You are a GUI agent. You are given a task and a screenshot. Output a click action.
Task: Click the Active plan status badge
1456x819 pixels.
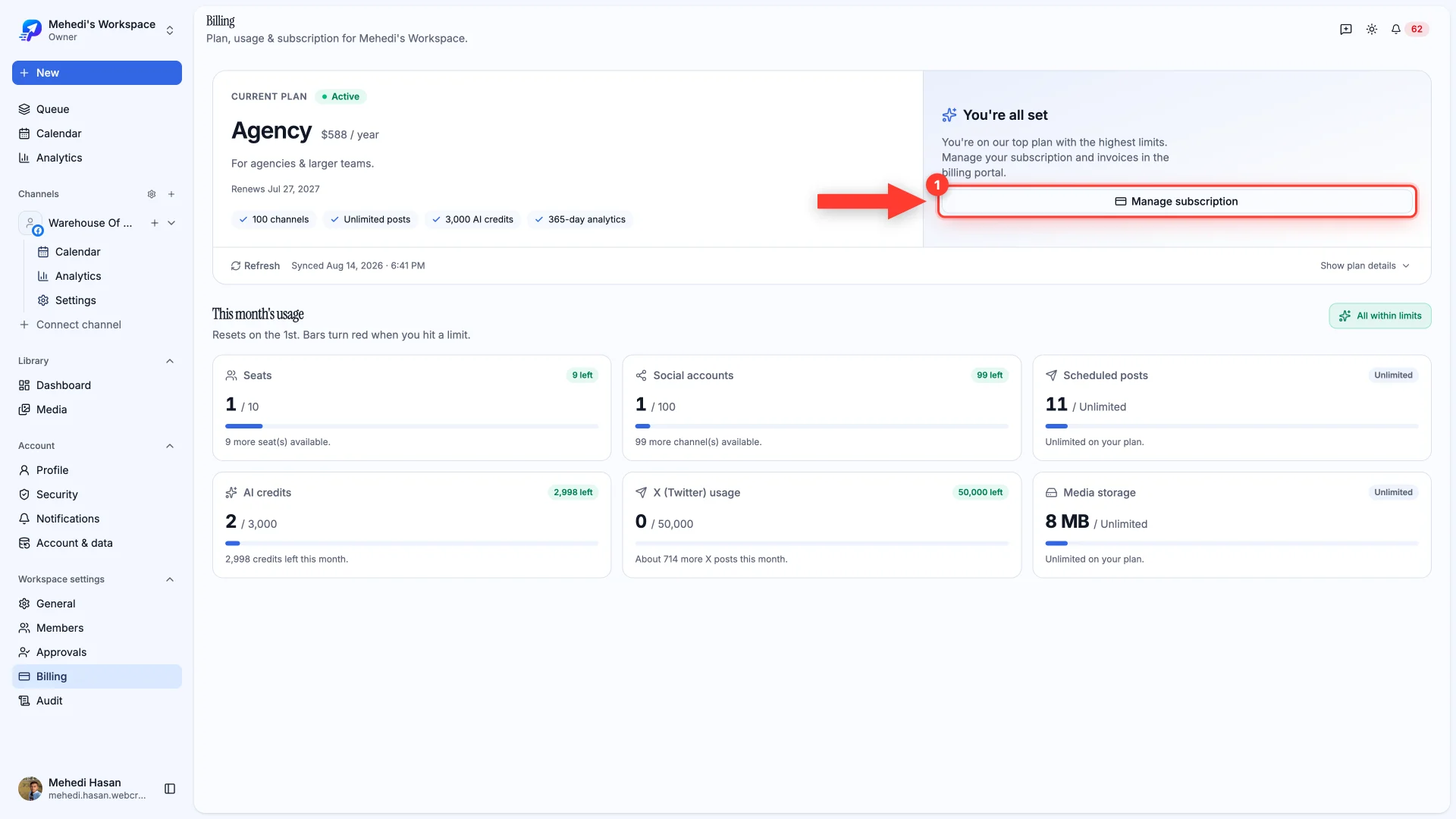[340, 97]
